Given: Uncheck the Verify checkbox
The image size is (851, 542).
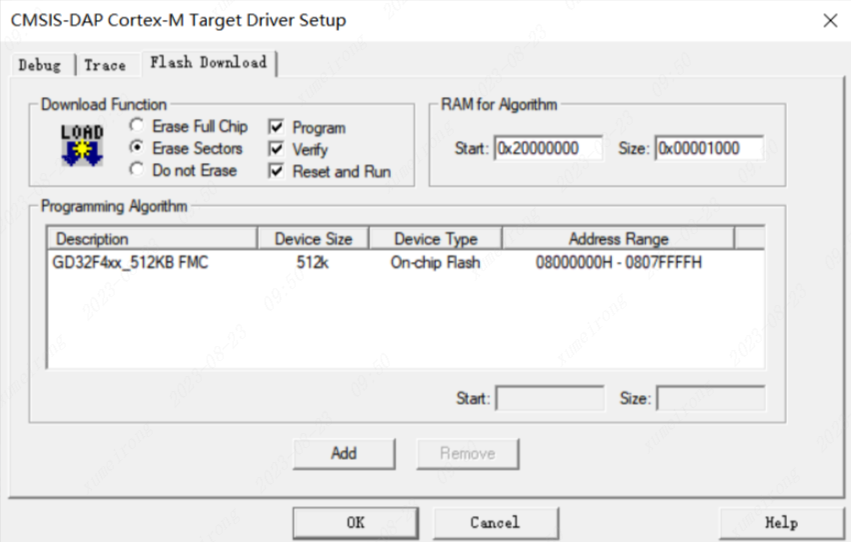Looking at the screenshot, I should pyautogui.click(x=276, y=150).
